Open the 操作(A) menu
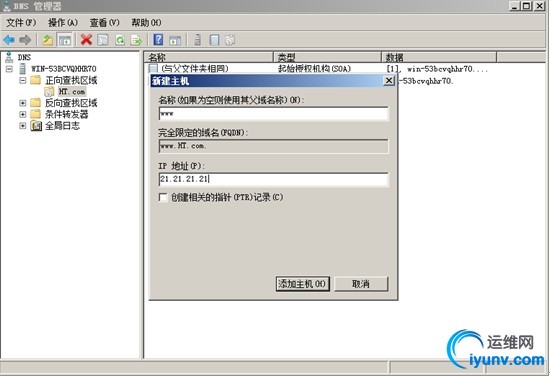550x376 pixels. click(x=63, y=23)
